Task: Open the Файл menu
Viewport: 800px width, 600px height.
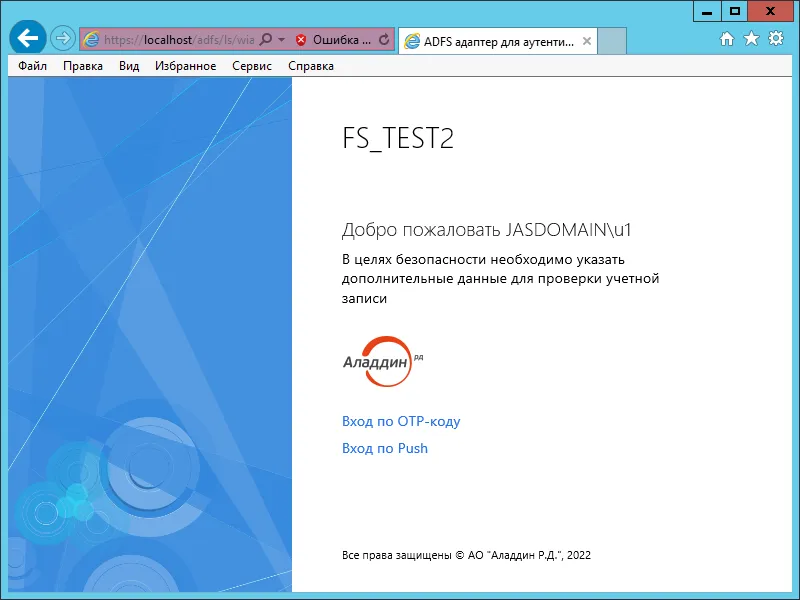Action: [x=33, y=66]
